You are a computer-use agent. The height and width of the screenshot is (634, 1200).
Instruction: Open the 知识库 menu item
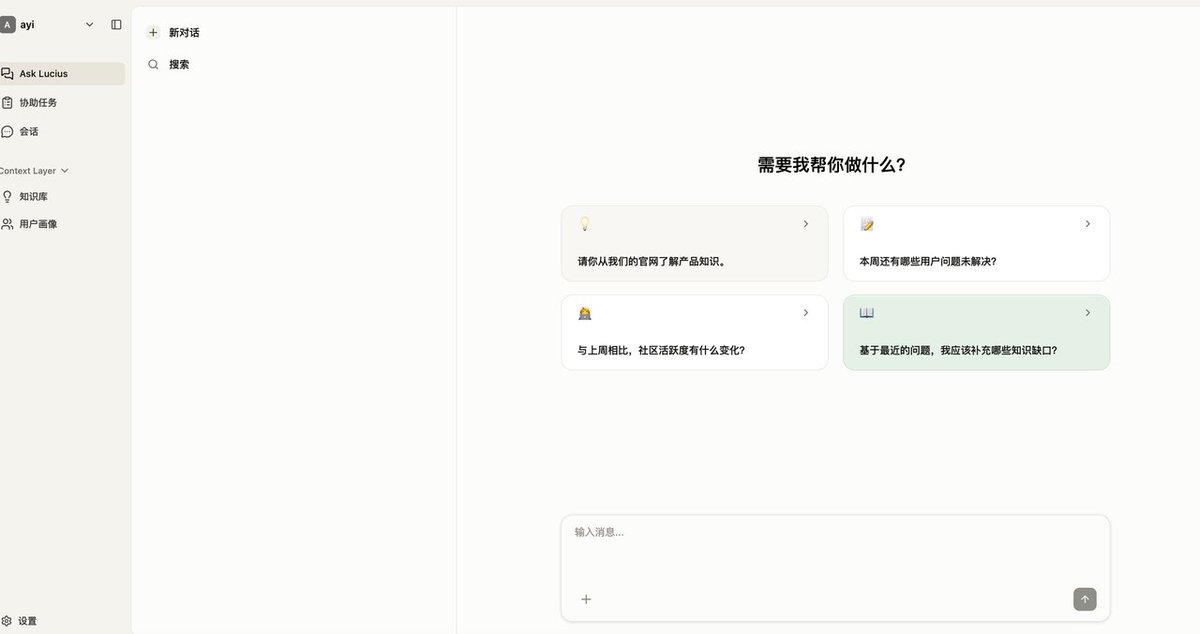coord(62,196)
